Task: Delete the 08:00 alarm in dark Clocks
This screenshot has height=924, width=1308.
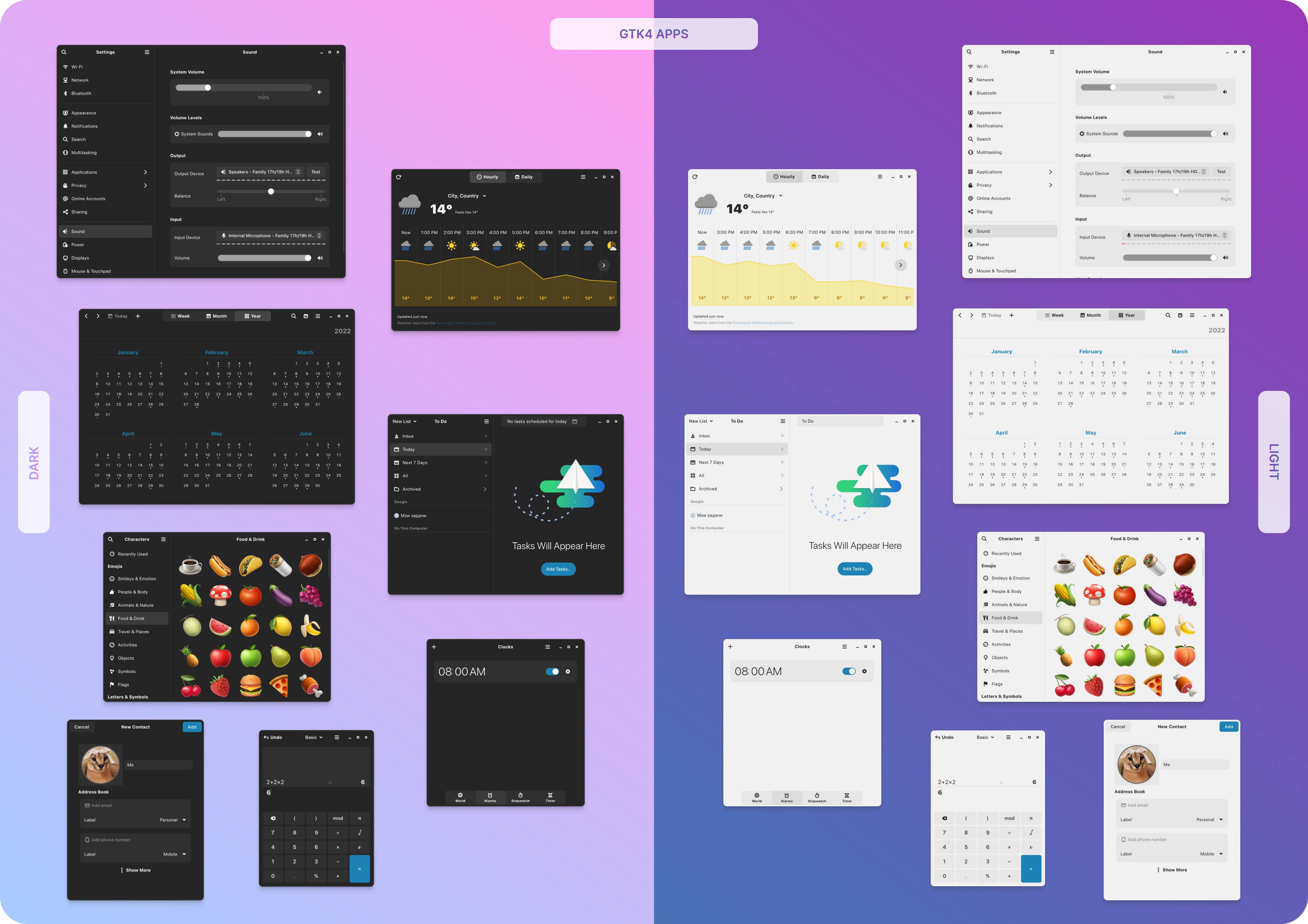Action: click(568, 672)
